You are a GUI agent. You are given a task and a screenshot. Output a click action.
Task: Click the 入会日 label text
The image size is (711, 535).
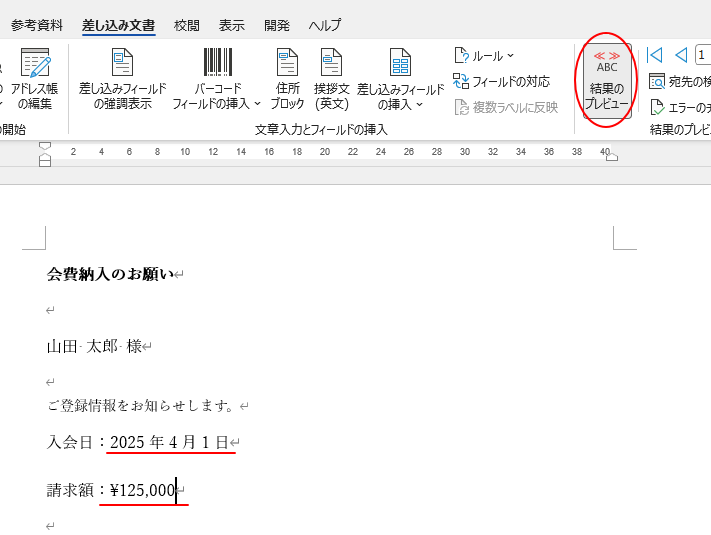[x=70, y=442]
